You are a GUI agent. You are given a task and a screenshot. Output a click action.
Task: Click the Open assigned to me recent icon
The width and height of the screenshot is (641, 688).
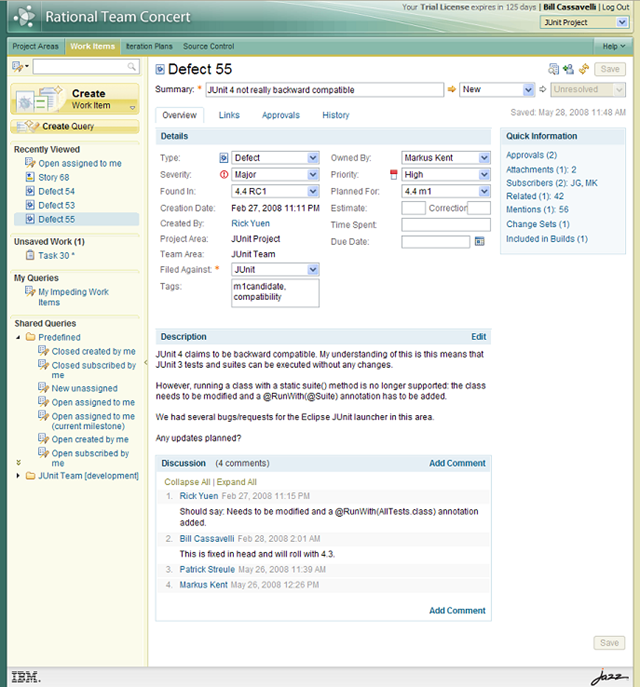30,163
